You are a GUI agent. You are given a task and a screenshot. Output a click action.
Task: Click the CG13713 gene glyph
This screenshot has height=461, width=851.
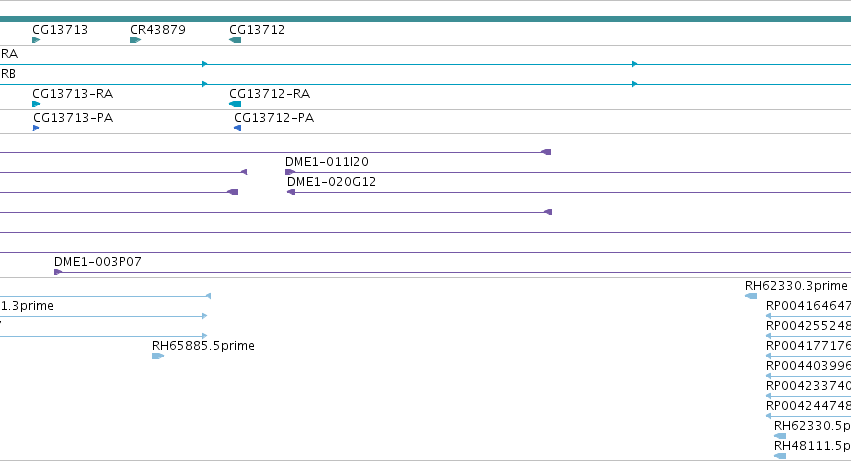click(36, 40)
